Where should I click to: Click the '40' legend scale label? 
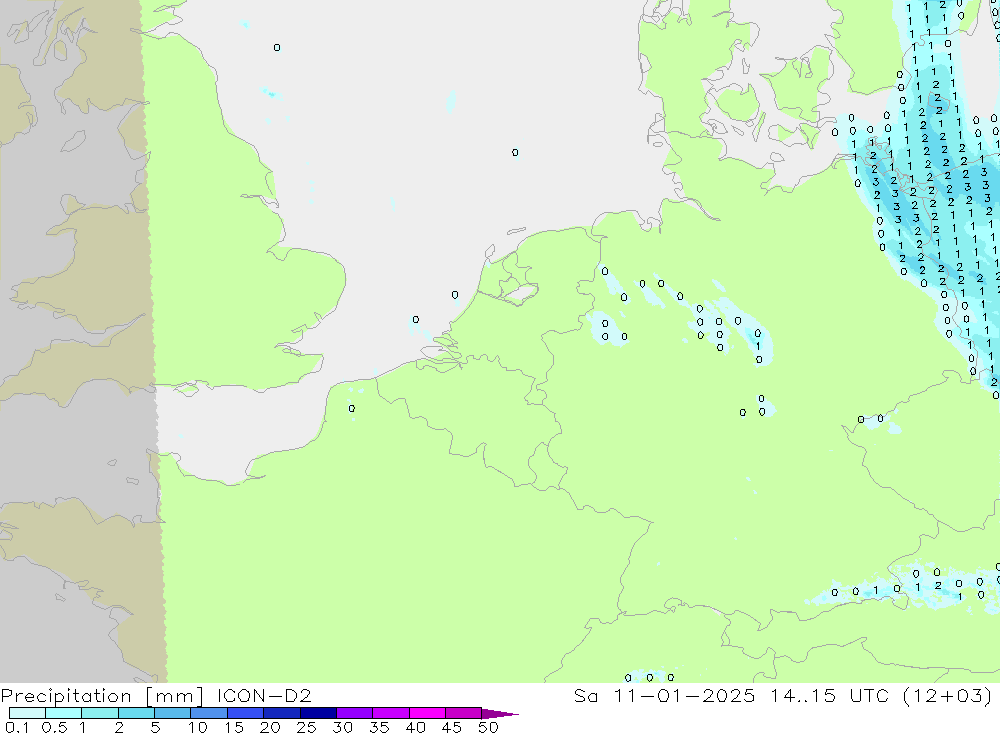(415, 727)
